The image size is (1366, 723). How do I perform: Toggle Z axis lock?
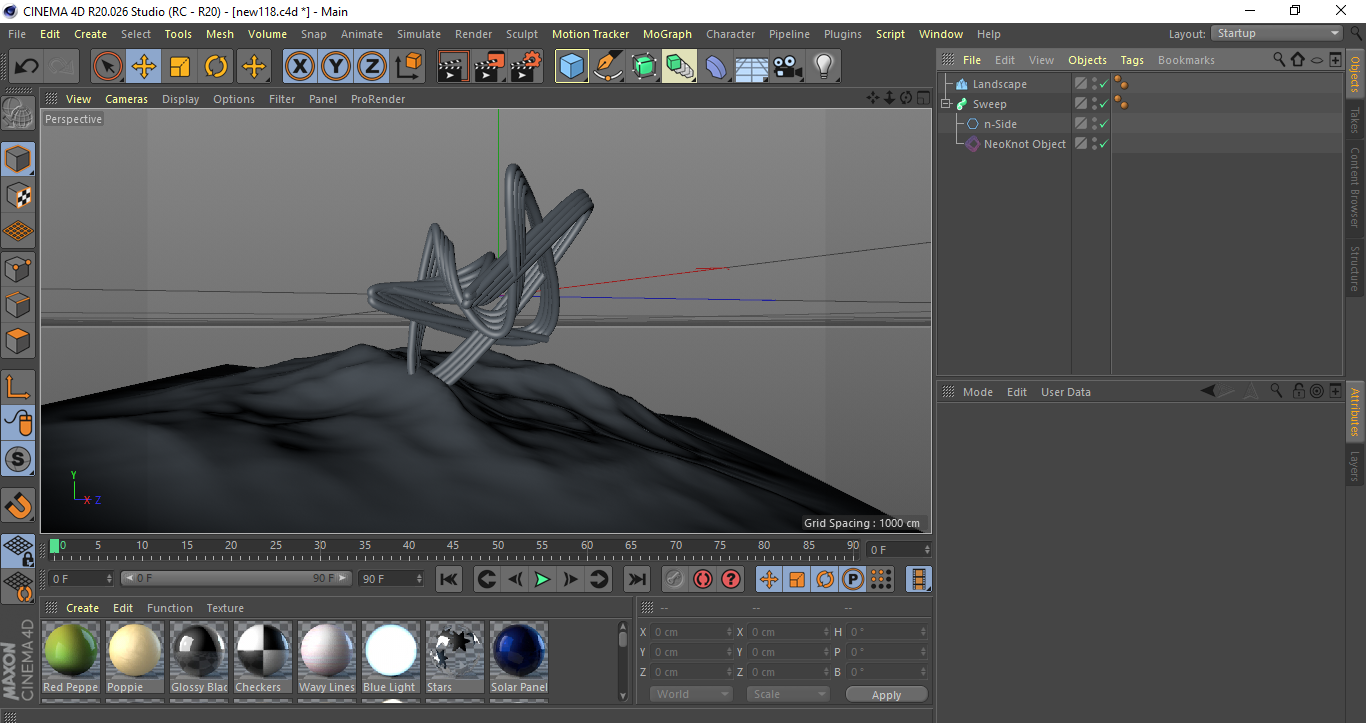pos(372,67)
